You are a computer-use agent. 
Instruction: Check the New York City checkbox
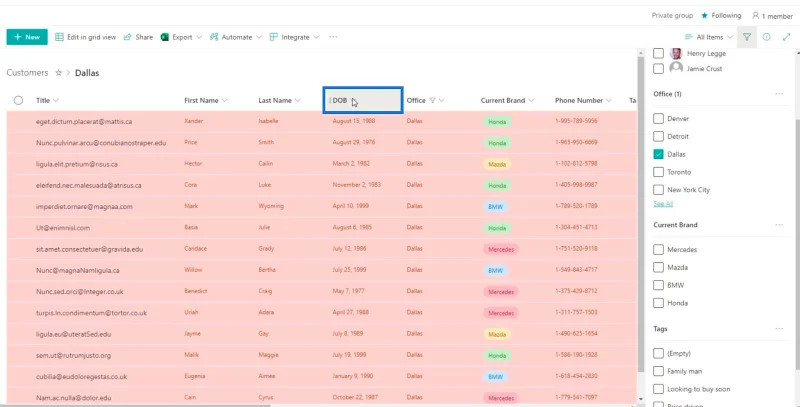point(658,190)
